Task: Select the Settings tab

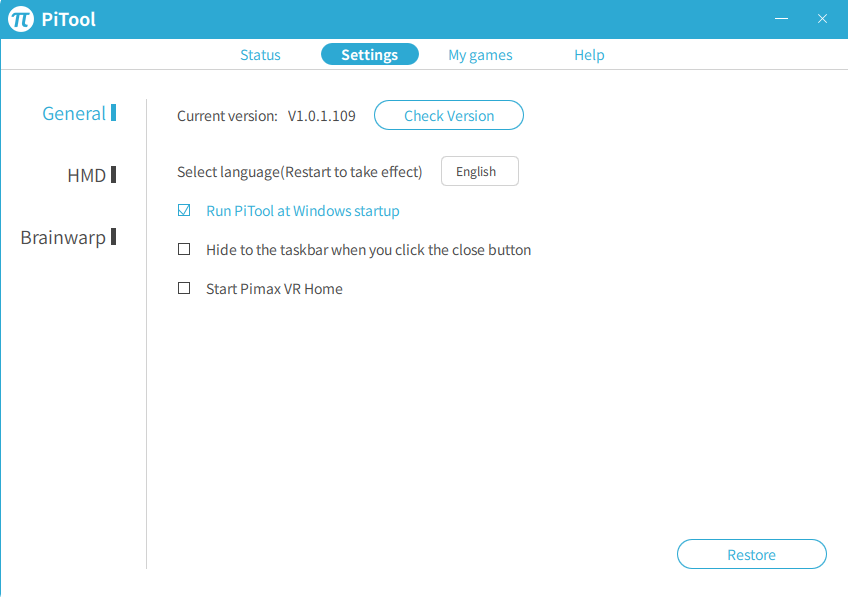Action: [x=369, y=54]
